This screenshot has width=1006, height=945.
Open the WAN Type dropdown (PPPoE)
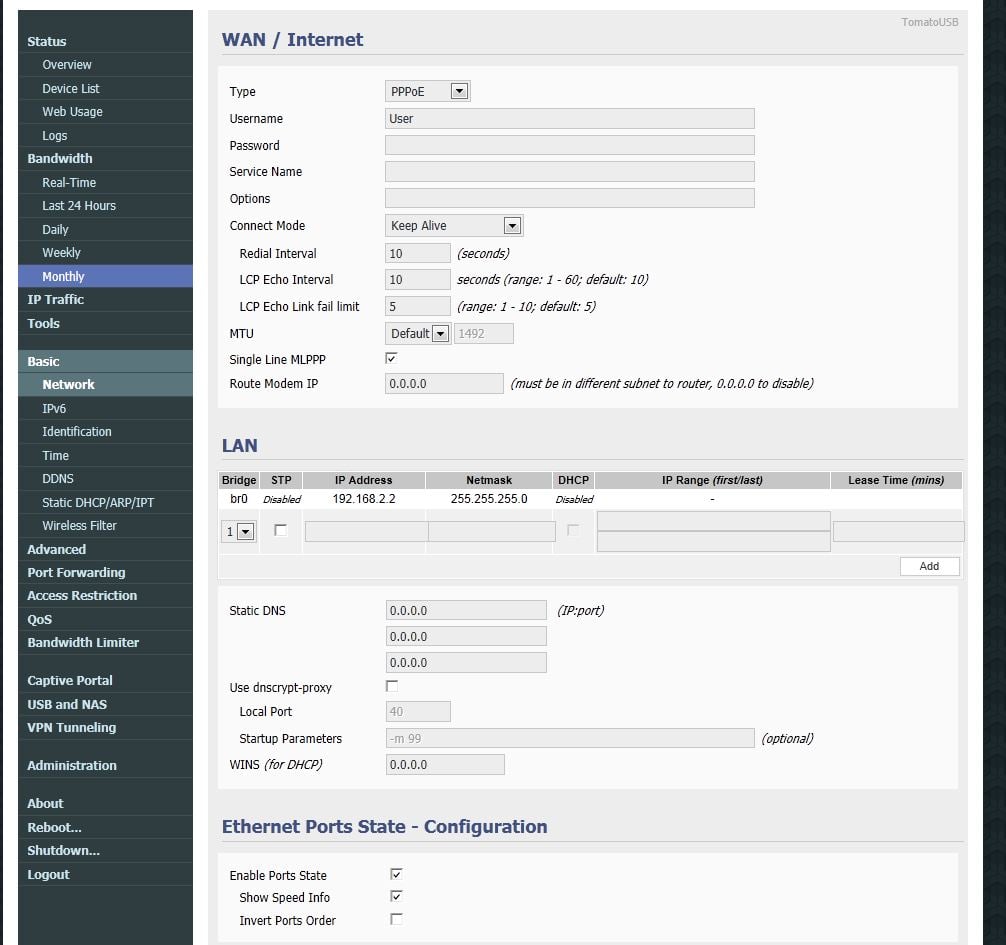point(427,91)
